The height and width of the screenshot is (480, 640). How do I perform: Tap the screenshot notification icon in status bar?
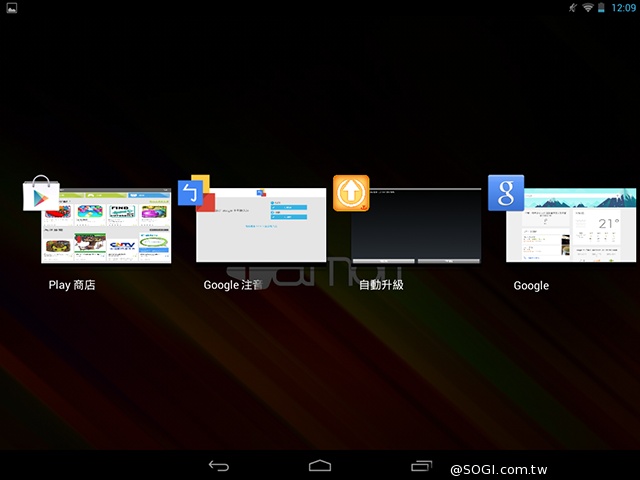point(9,8)
